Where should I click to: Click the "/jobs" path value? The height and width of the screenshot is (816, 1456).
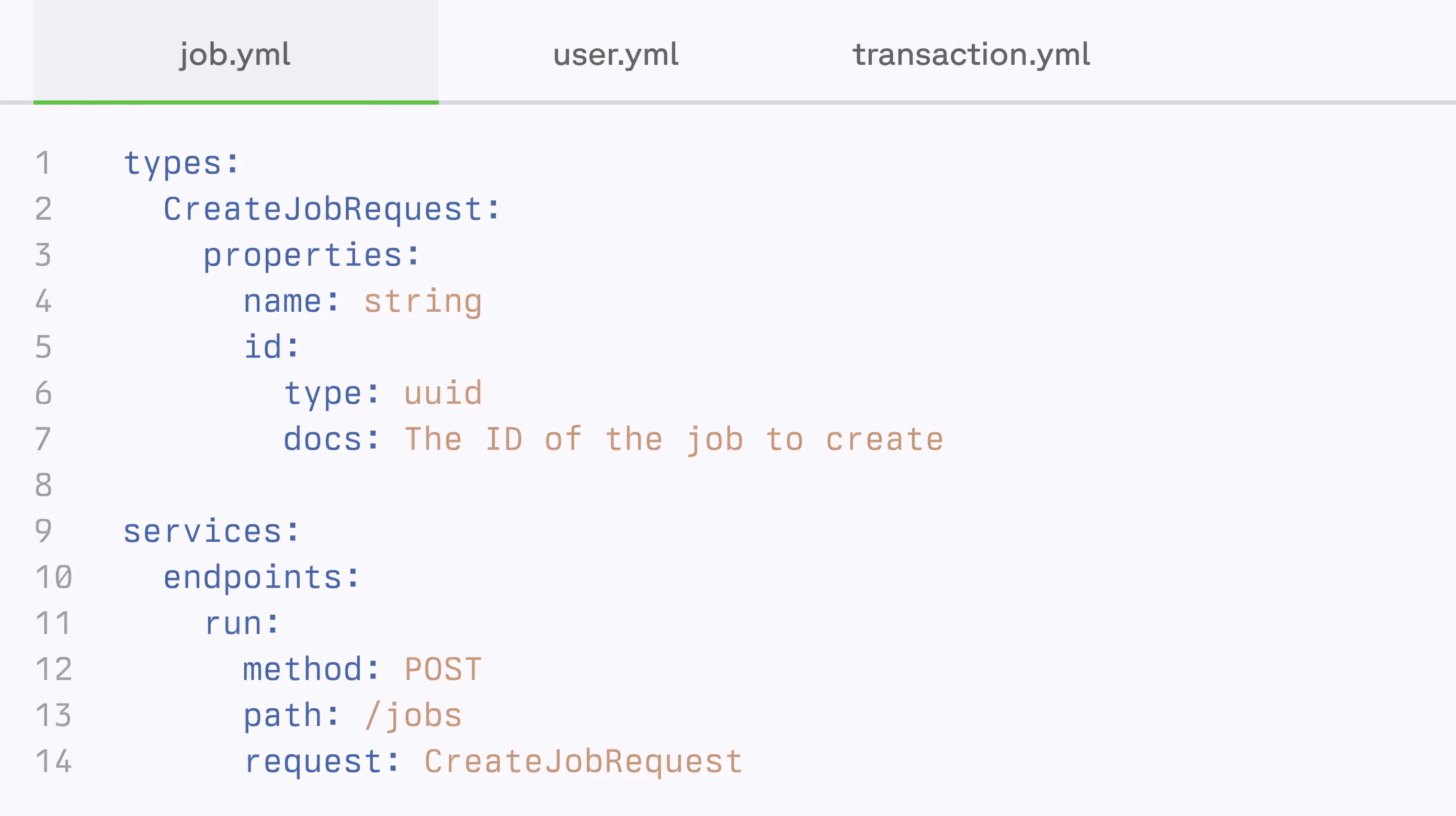414,716
